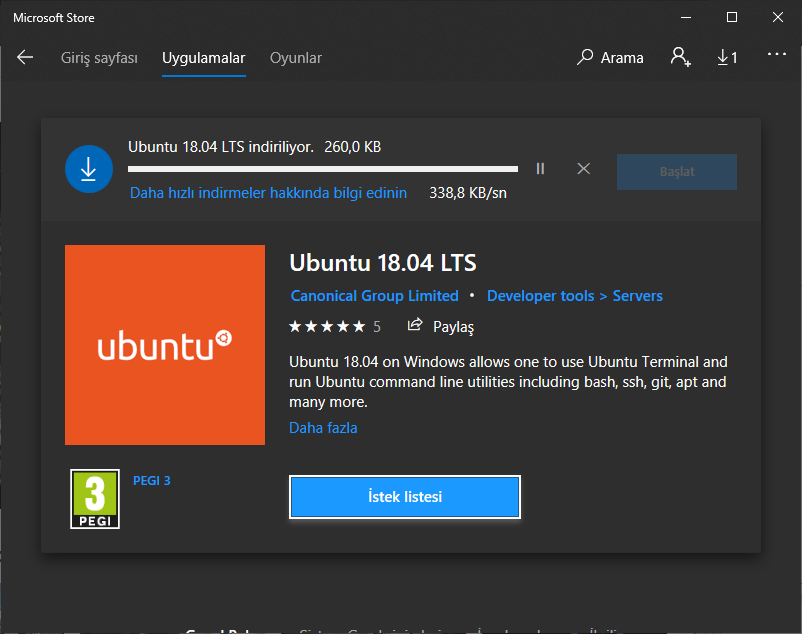Viewport: 802px width, 634px height.
Task: Go to the Oyunlar tab
Action: [296, 58]
